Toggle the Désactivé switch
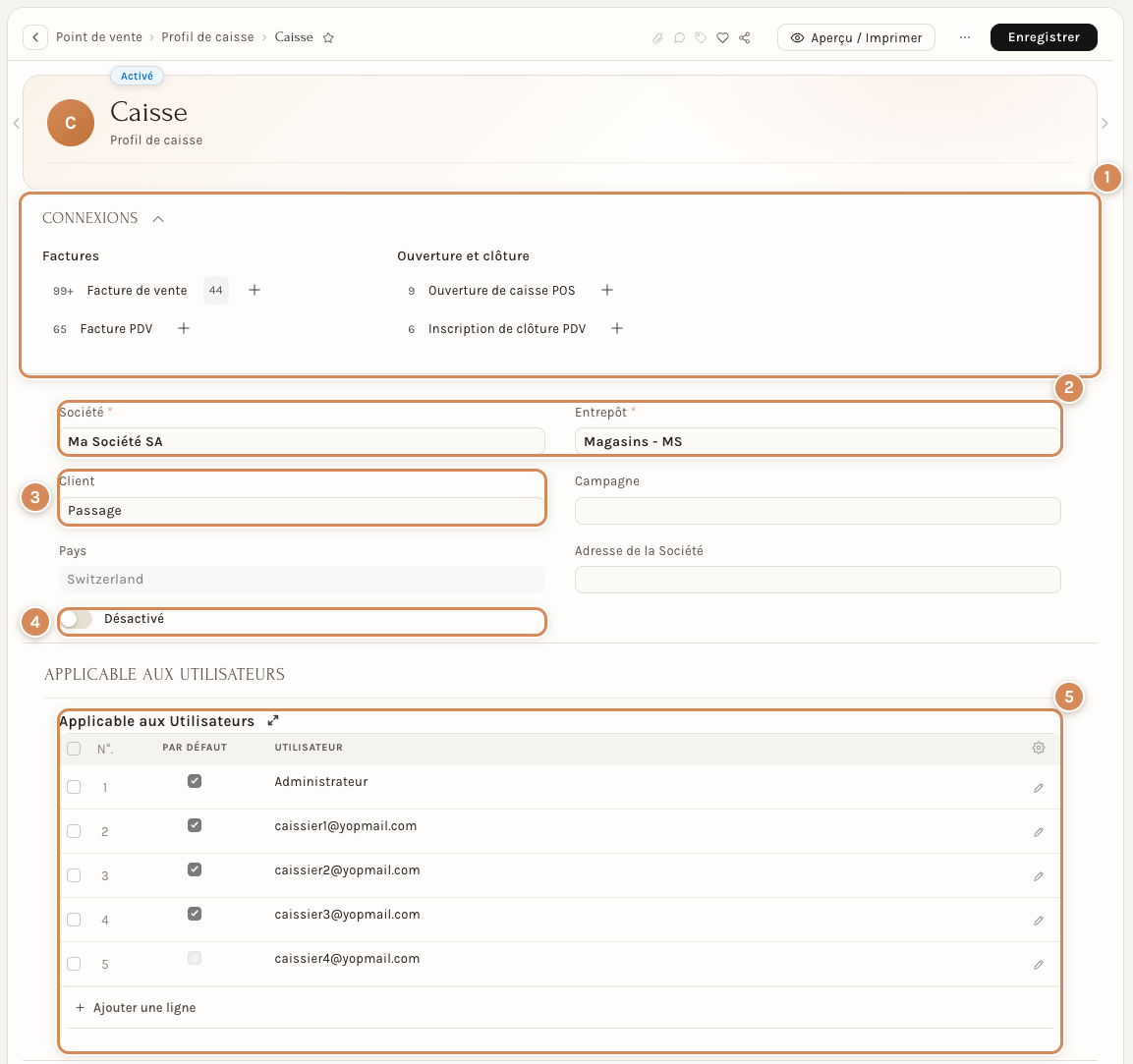This screenshot has height=1064, width=1133. (76, 619)
